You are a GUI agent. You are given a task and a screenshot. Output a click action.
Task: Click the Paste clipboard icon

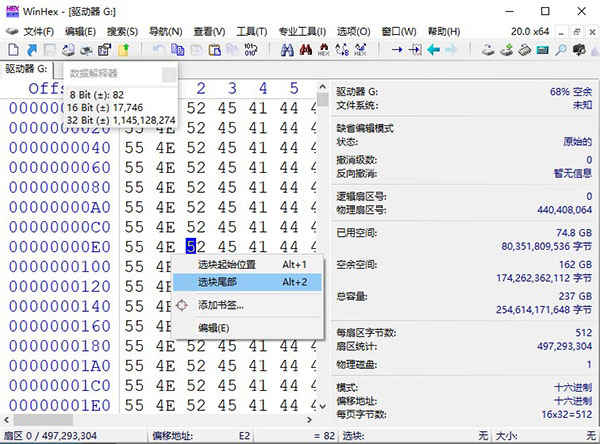click(215, 50)
